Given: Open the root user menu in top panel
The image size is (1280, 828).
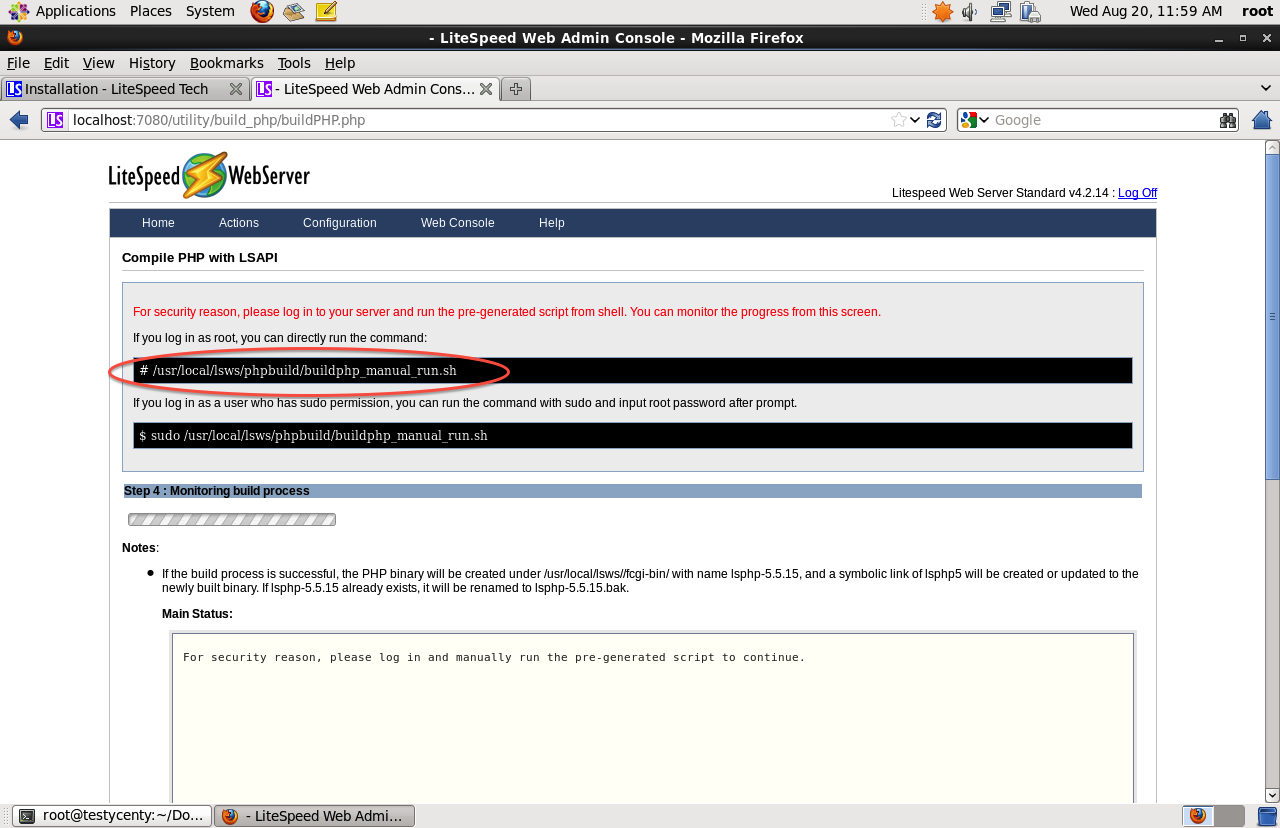Looking at the screenshot, I should coord(1257,11).
